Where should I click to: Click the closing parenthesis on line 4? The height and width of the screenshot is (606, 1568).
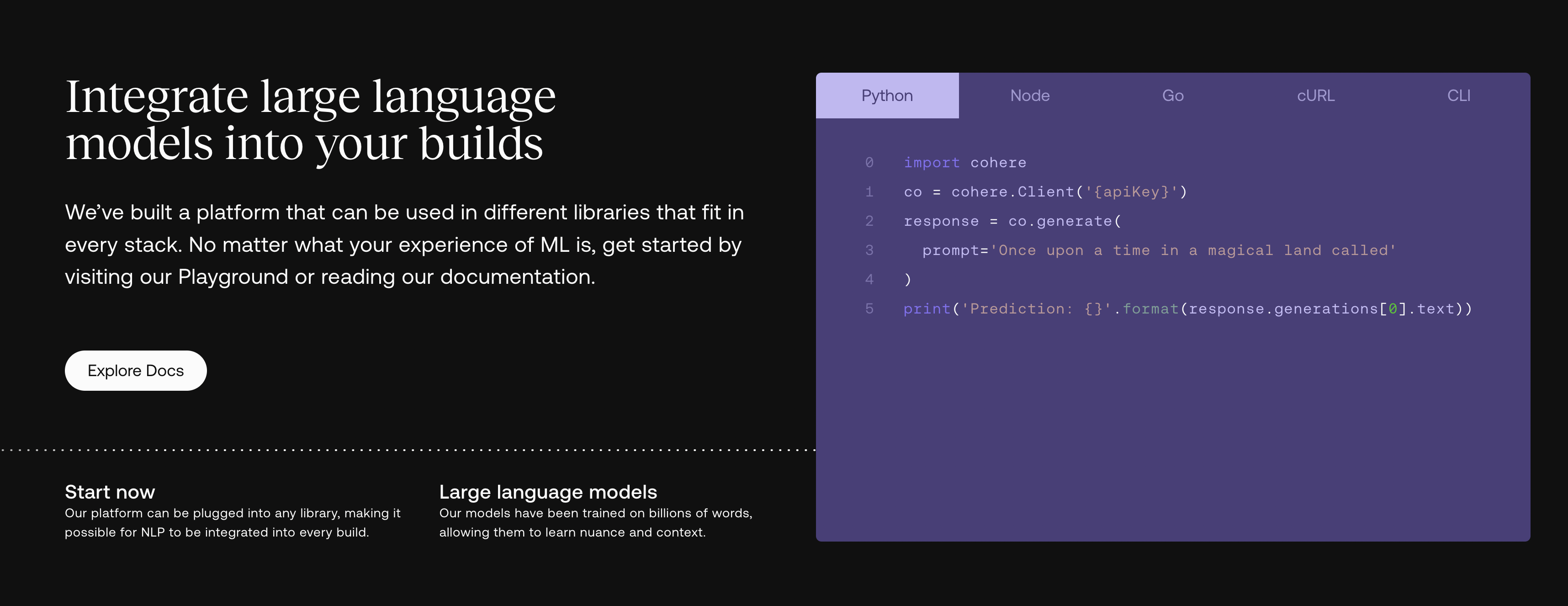(x=907, y=280)
